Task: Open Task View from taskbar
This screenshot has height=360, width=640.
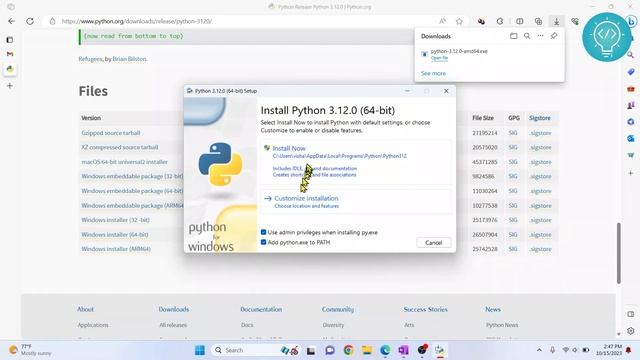Action: coord(311,350)
